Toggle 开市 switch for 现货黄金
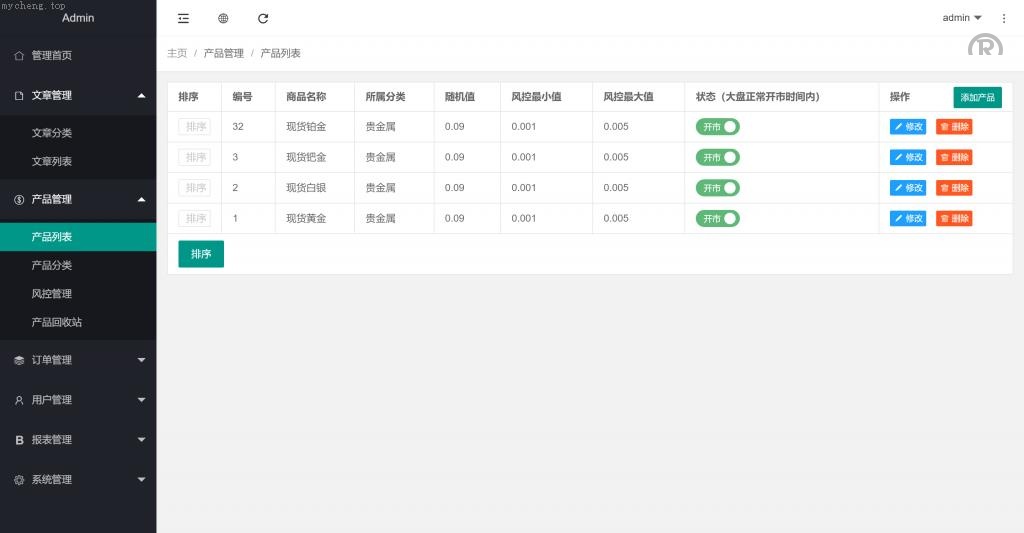The height and width of the screenshot is (533, 1024). click(x=718, y=218)
